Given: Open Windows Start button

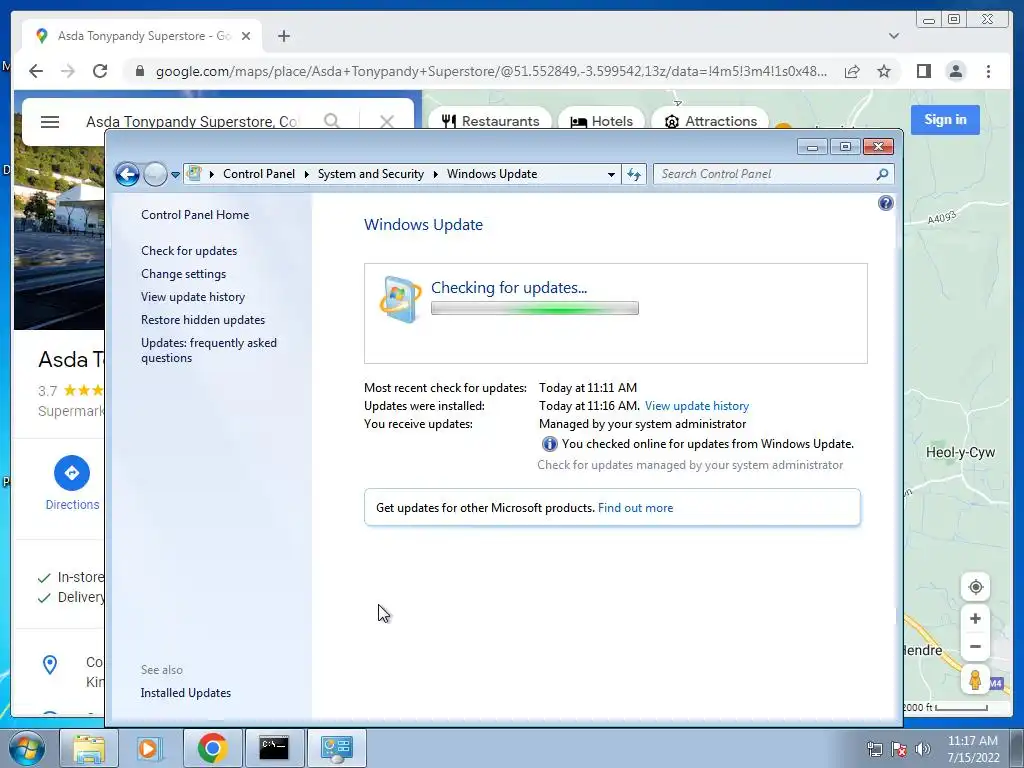Looking at the screenshot, I should [x=26, y=748].
